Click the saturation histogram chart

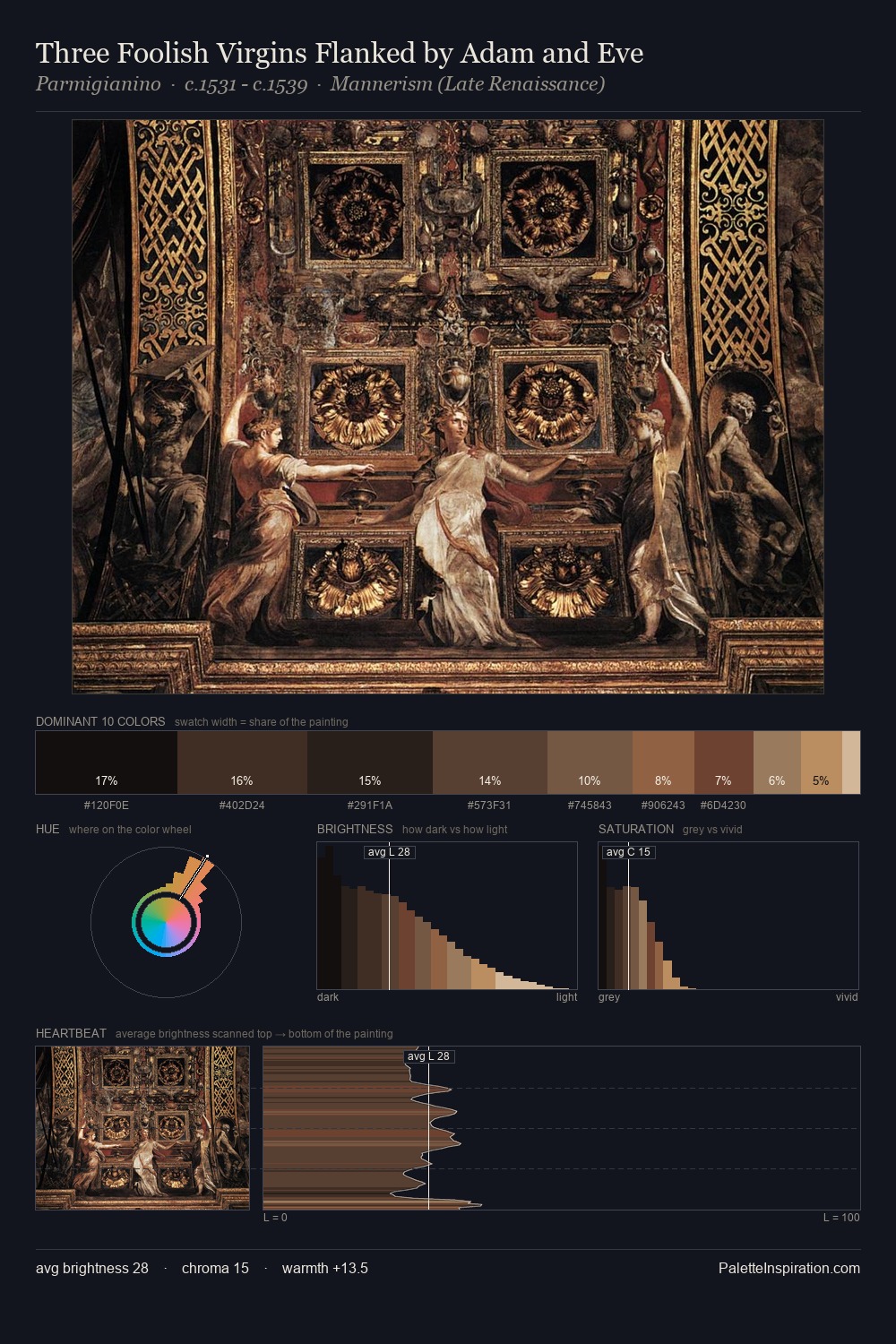click(728, 916)
